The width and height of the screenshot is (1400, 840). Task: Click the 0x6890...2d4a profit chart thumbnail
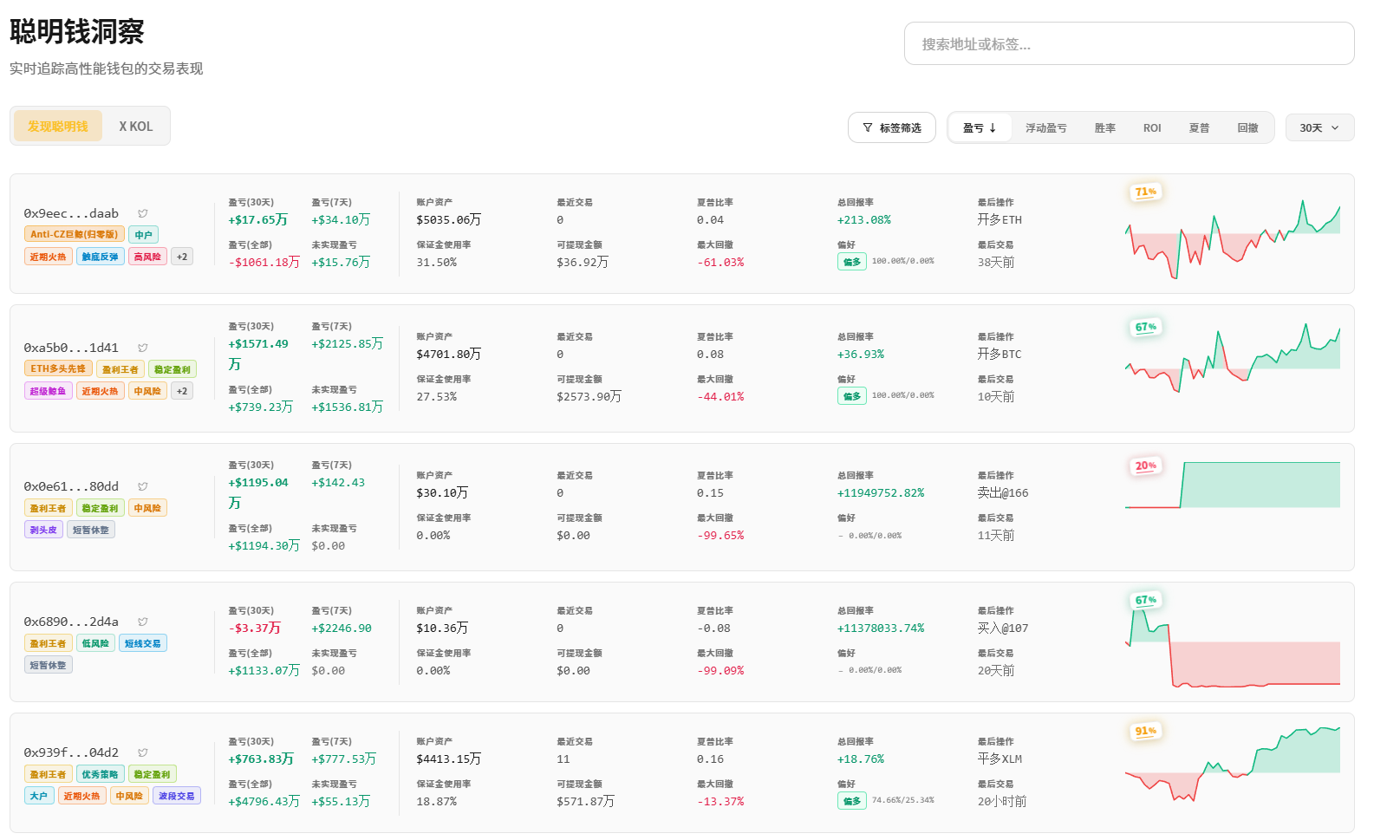(1232, 641)
